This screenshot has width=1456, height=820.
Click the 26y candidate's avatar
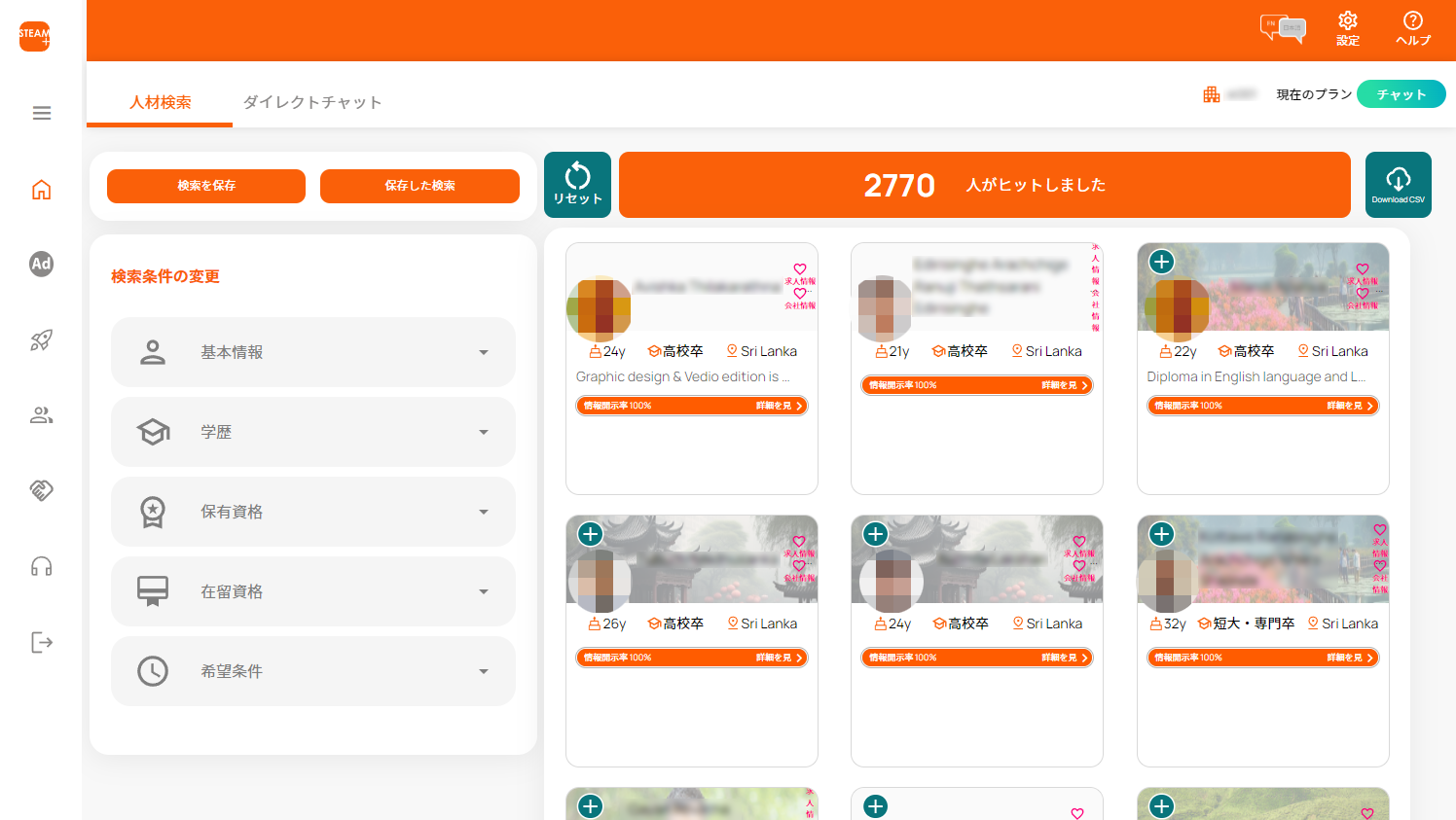pos(599,581)
